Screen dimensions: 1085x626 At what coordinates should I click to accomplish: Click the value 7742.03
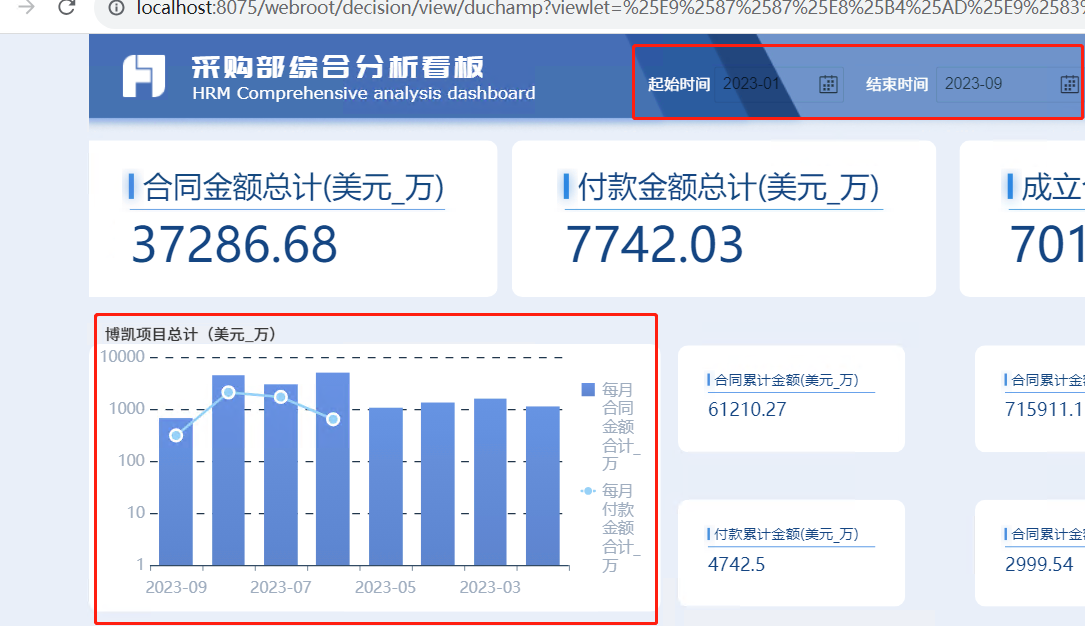tap(655, 245)
